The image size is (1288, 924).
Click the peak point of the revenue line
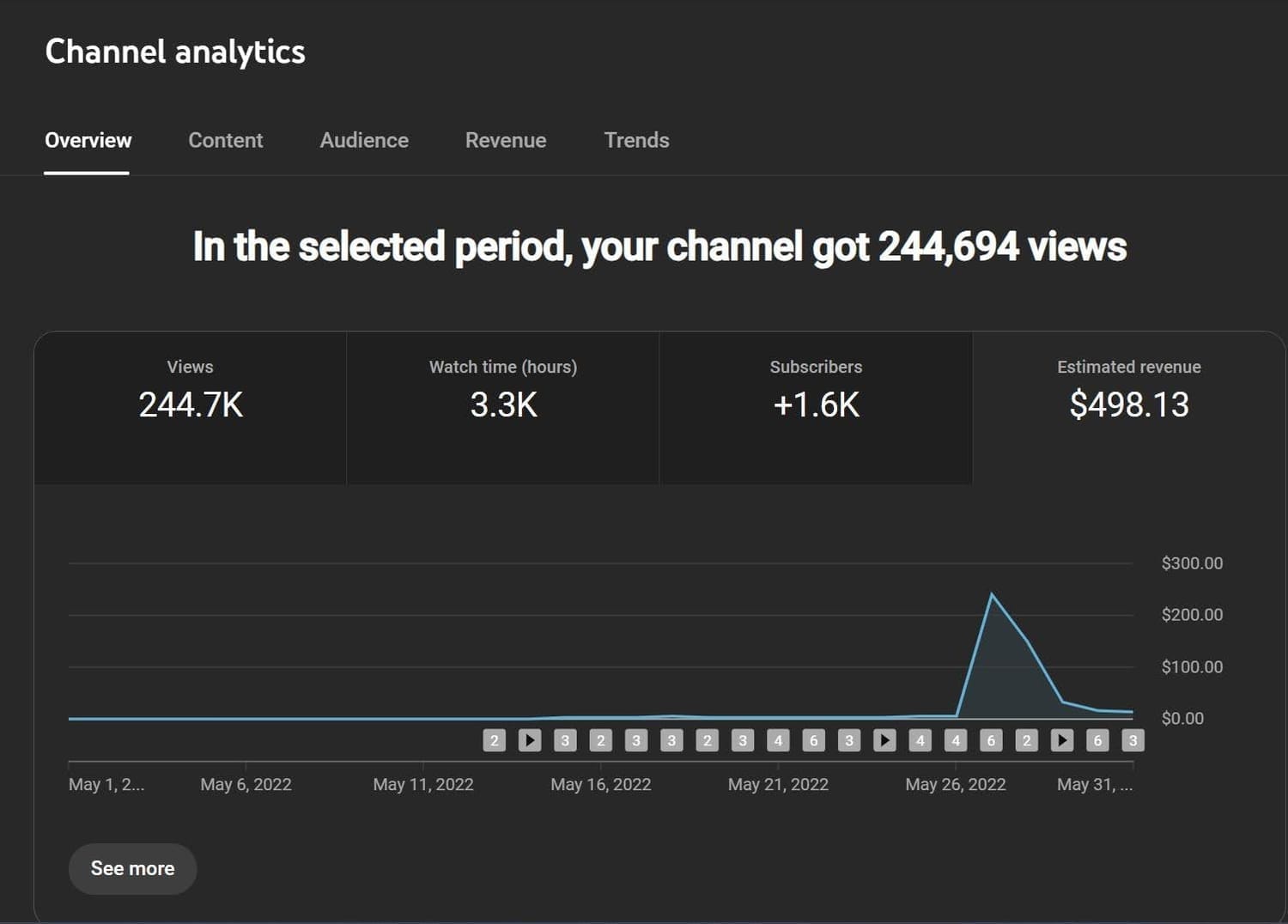coord(992,594)
